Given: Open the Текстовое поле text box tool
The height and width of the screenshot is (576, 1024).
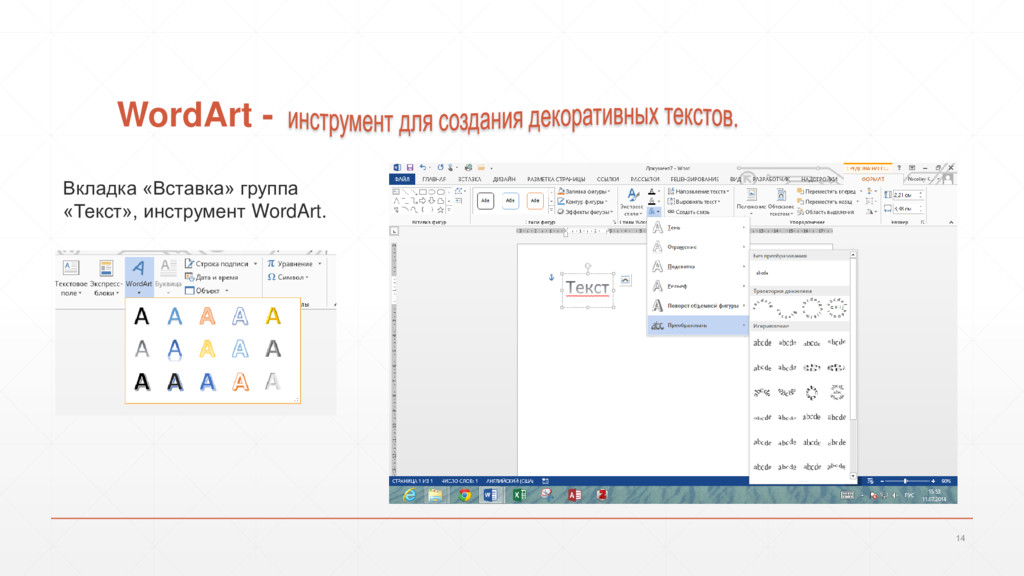Looking at the screenshot, I should coord(71,278).
